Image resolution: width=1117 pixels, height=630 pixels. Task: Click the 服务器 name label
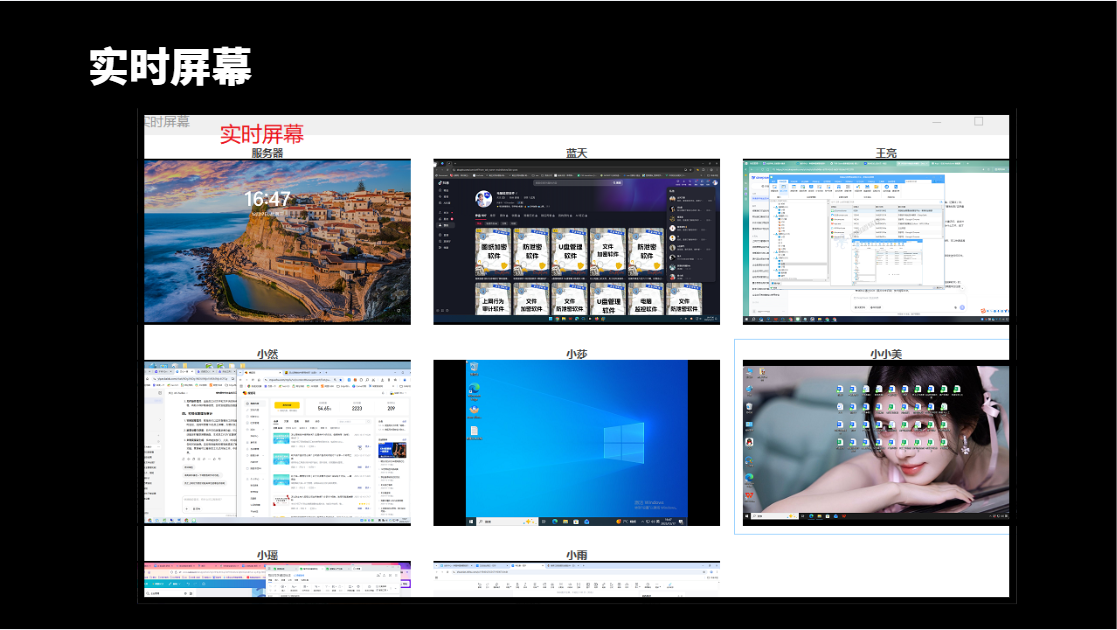tap(267, 153)
